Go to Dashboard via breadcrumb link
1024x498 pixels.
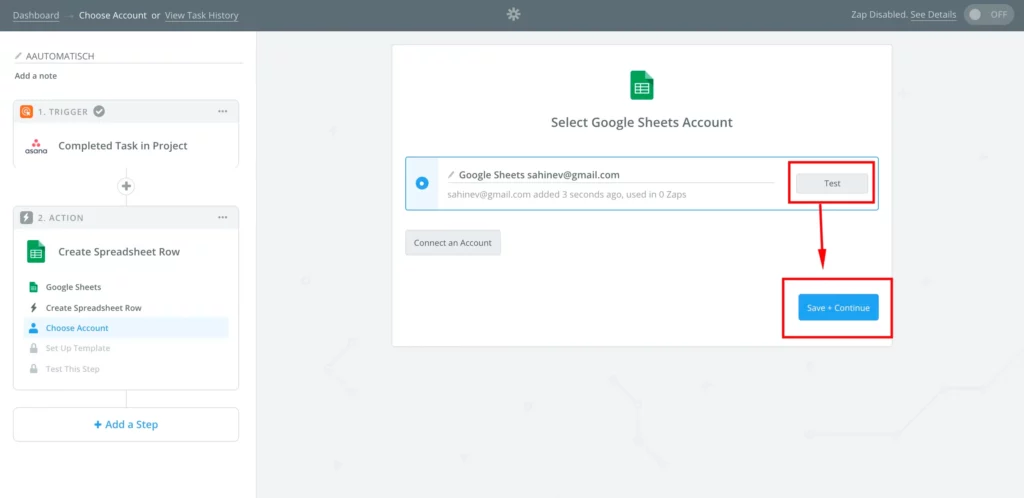click(36, 15)
